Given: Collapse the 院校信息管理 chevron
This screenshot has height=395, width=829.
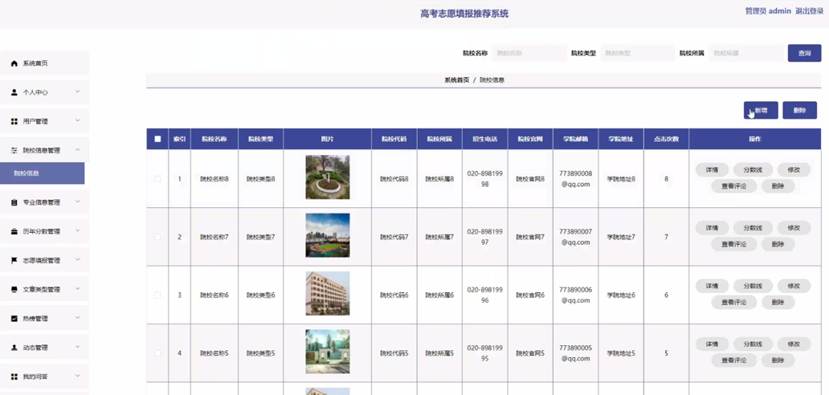Looking at the screenshot, I should tap(77, 150).
